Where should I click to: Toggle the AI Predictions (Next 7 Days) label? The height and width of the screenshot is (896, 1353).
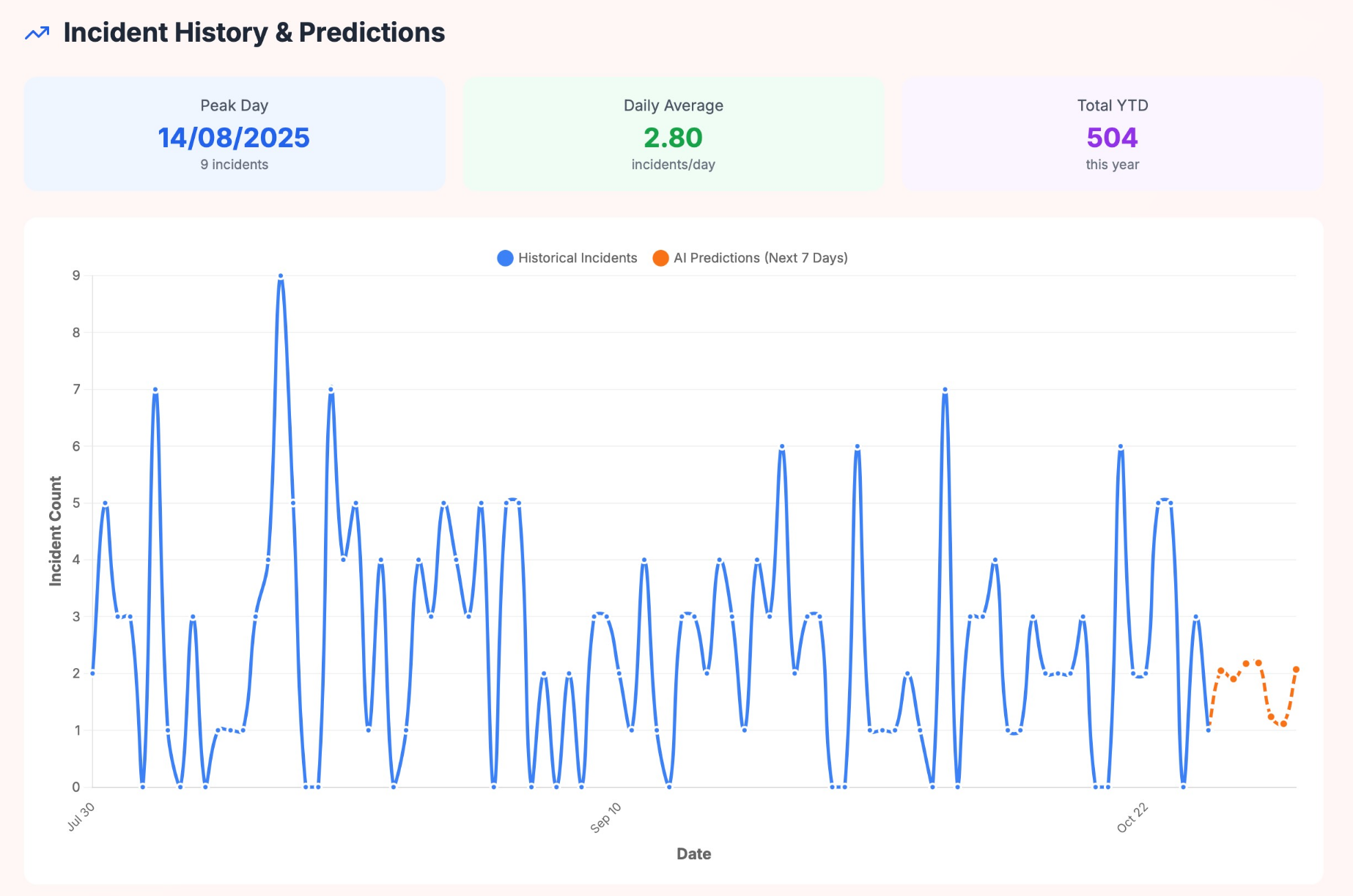[x=760, y=258]
